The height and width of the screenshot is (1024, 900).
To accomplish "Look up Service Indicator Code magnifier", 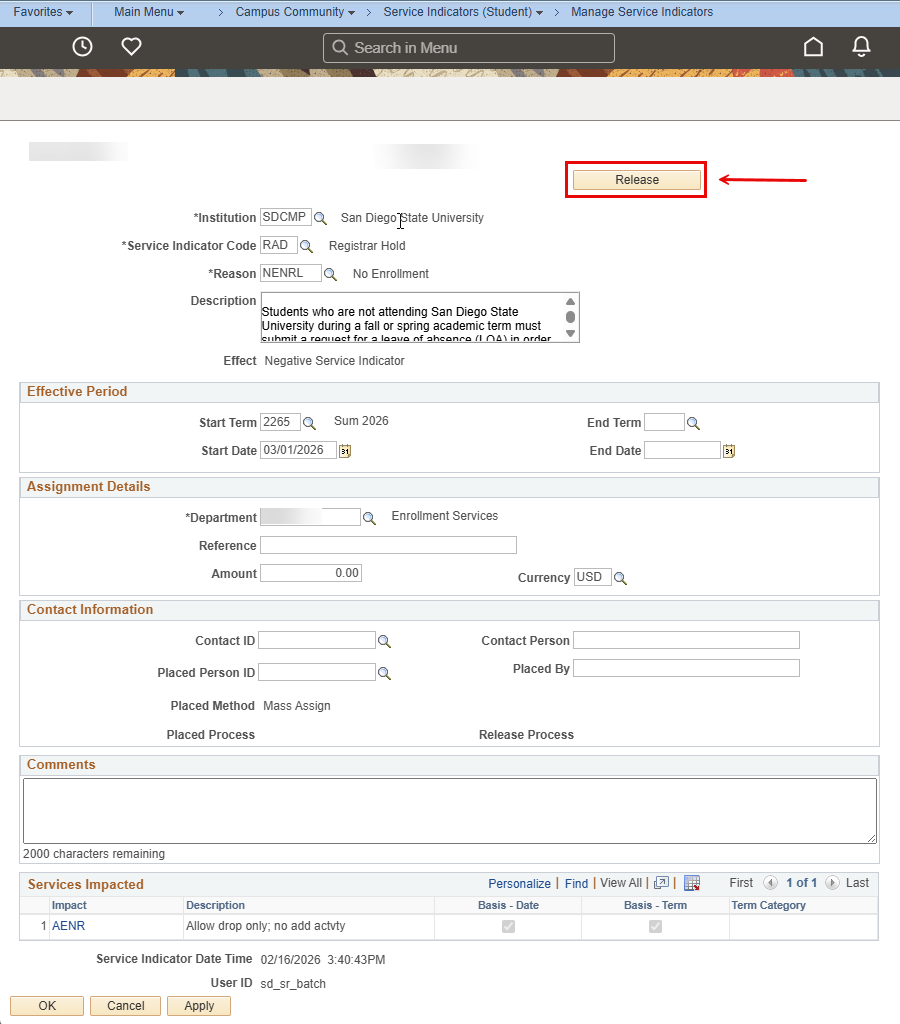I will (x=306, y=246).
